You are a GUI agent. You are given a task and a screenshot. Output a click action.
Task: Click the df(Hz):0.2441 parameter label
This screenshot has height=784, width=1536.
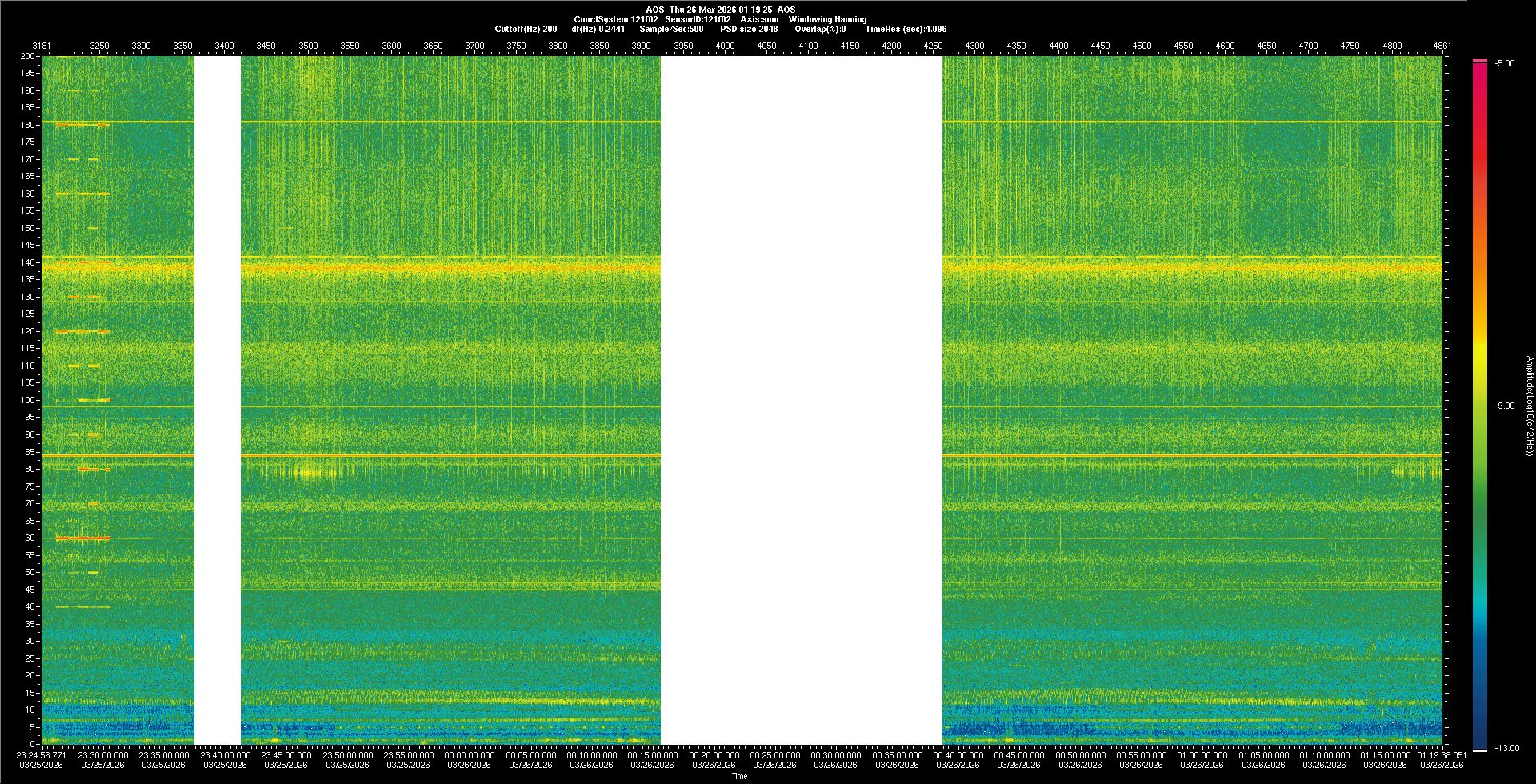[598, 29]
